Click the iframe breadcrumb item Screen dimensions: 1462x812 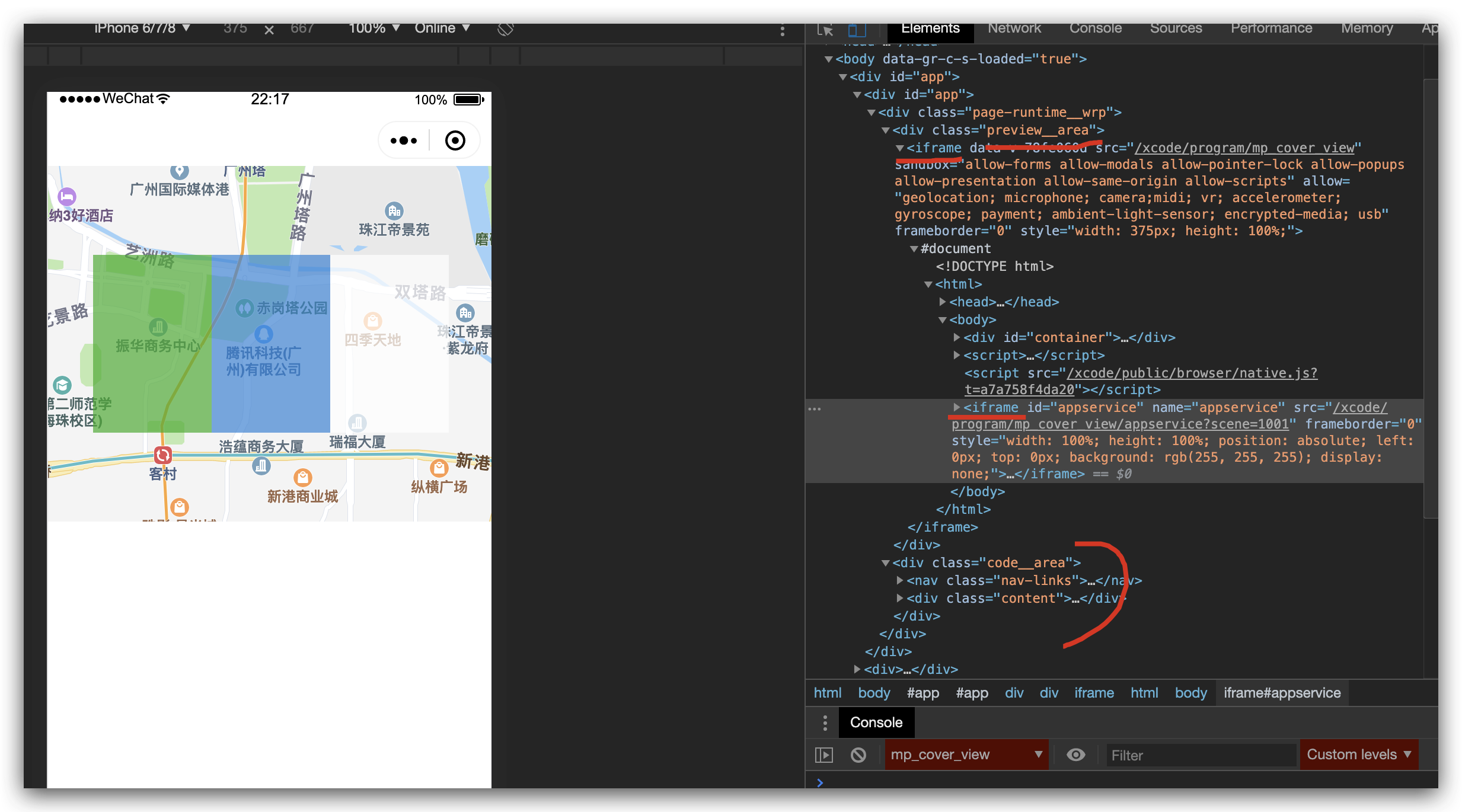[x=1094, y=693]
